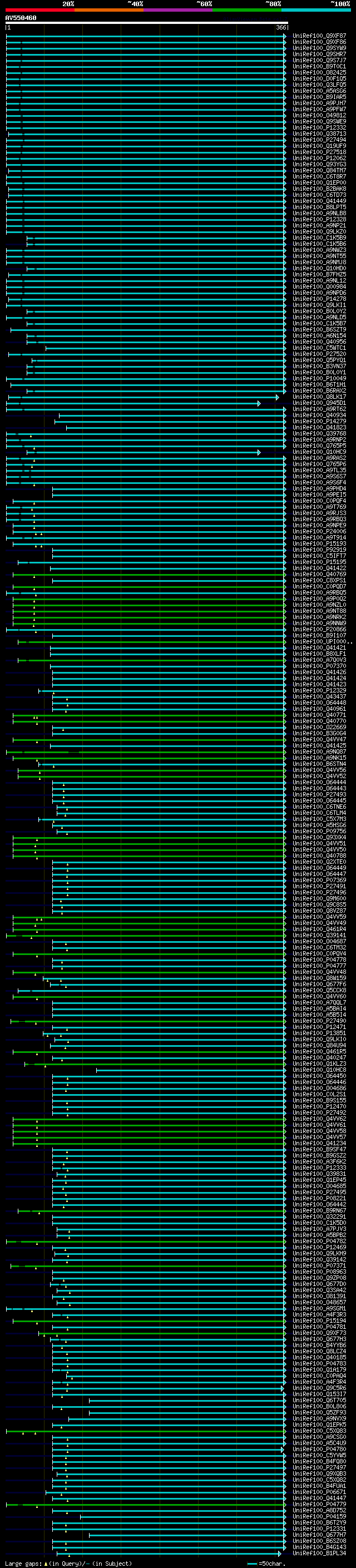The image size is (356, 1568).
Task: Select UniRef100_P12332 label
Action: click(319, 128)
